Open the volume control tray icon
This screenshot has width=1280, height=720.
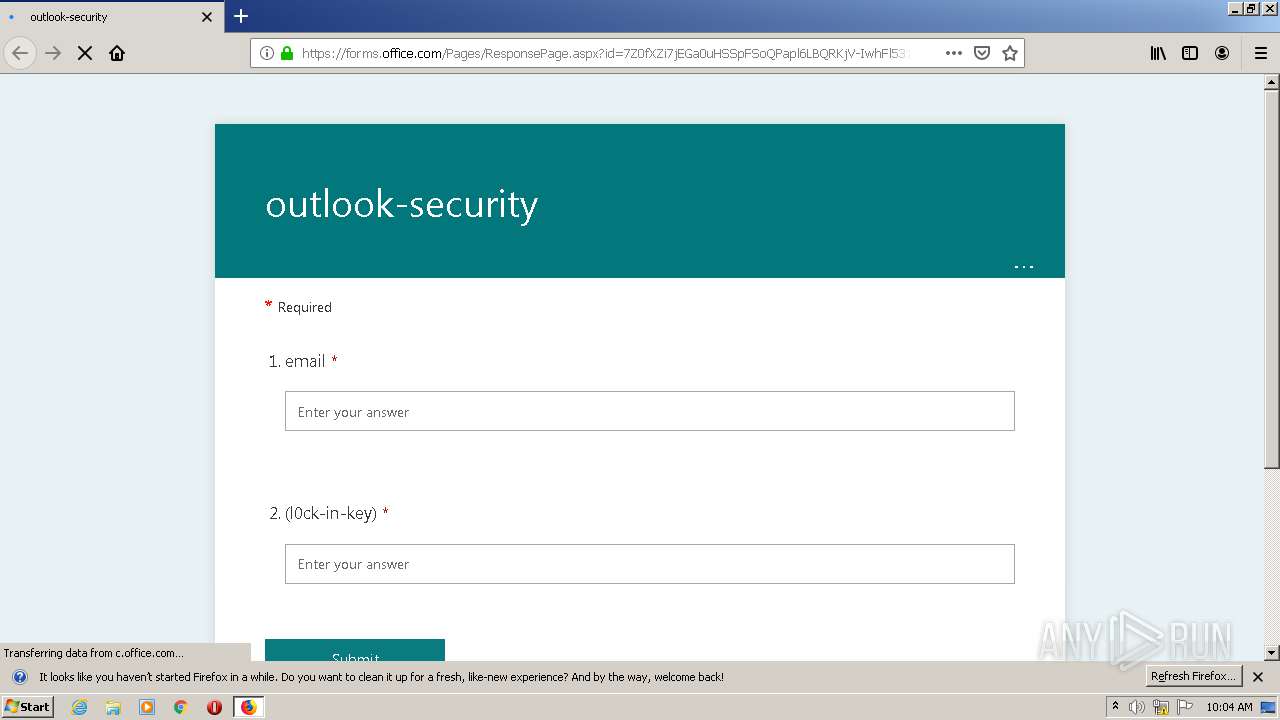tap(1137, 707)
